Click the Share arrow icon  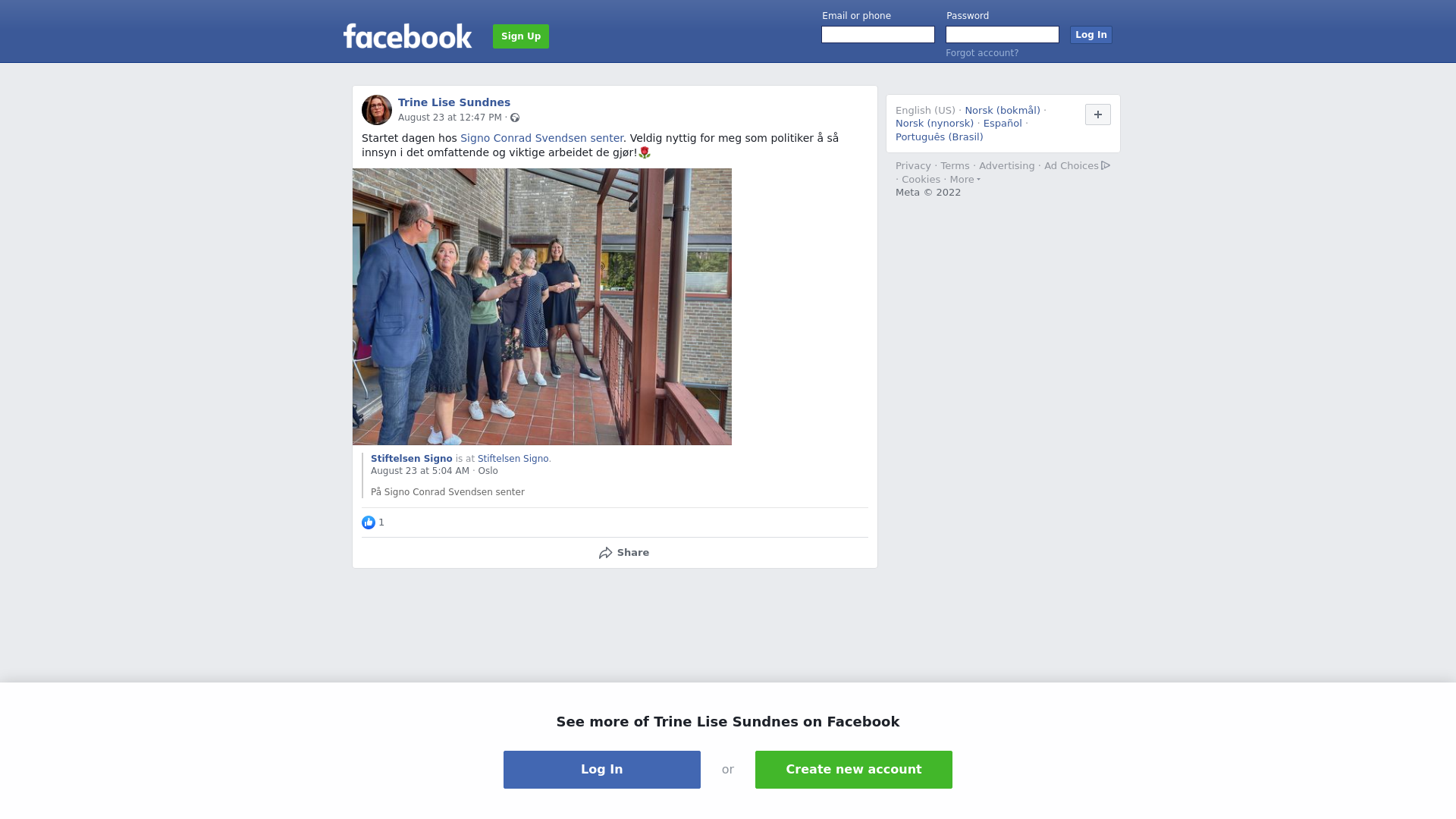(x=605, y=553)
